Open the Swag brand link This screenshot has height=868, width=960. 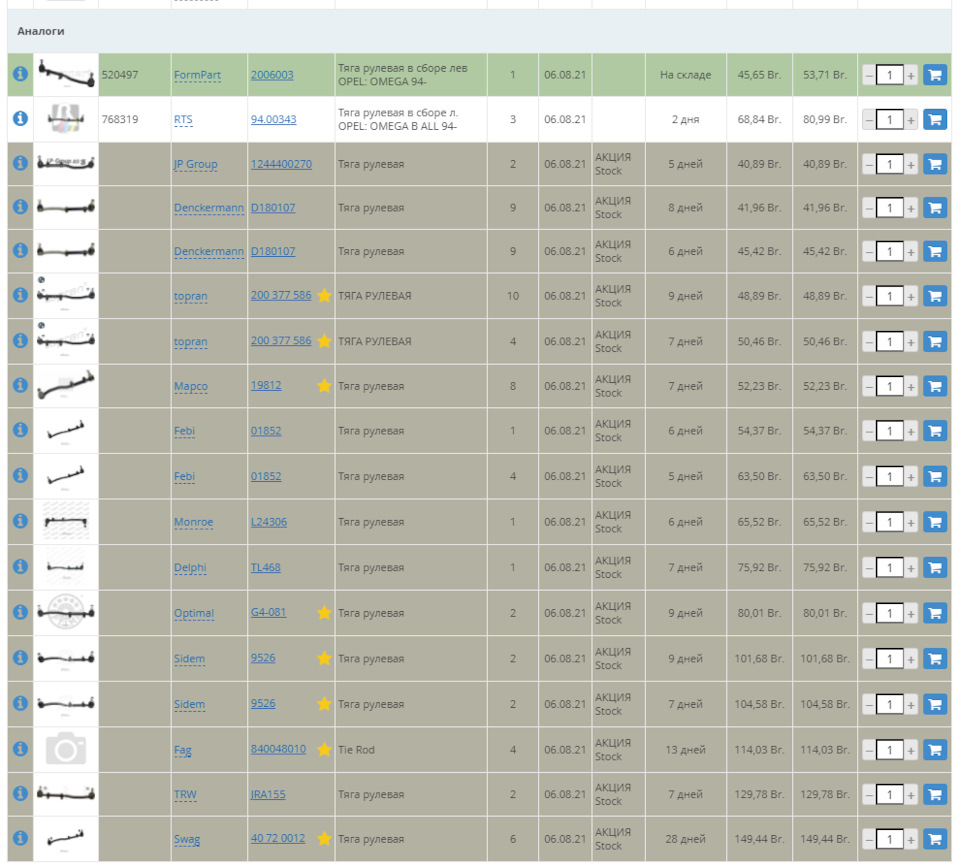(187, 839)
